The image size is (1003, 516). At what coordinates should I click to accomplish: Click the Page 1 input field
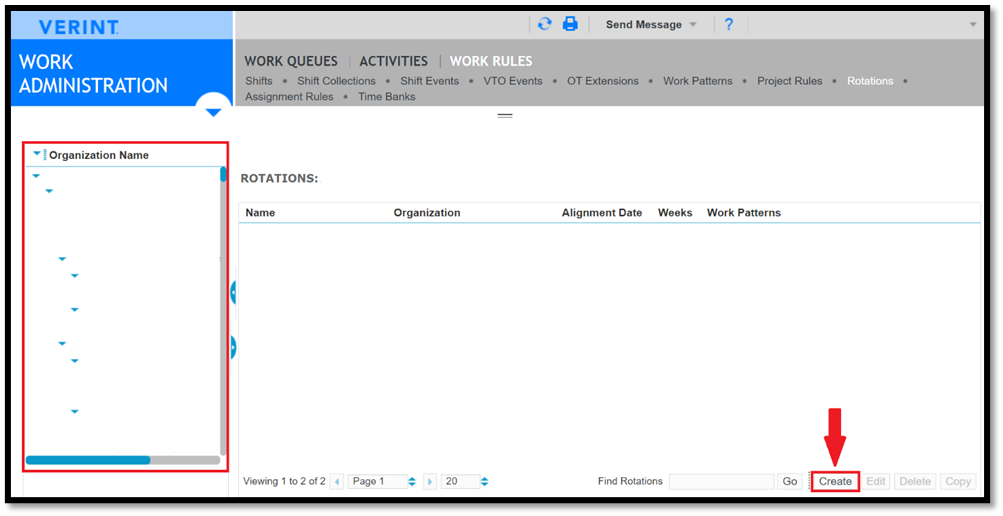coord(377,481)
